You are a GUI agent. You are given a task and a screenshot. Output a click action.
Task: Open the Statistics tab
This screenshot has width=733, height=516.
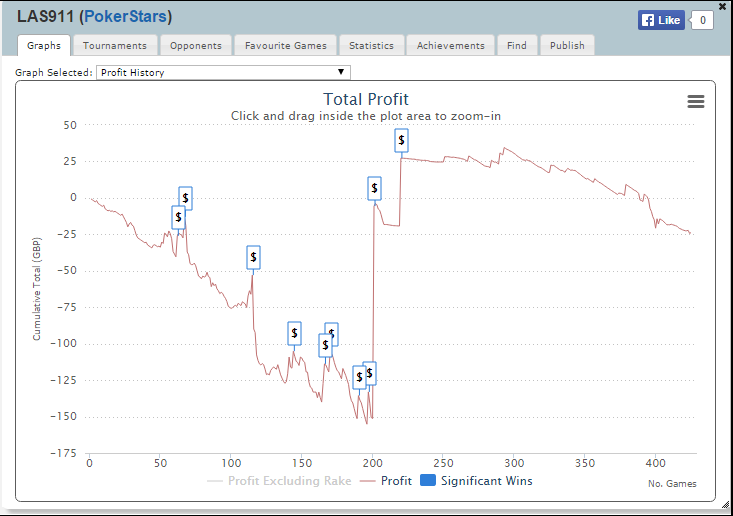tap(371, 45)
